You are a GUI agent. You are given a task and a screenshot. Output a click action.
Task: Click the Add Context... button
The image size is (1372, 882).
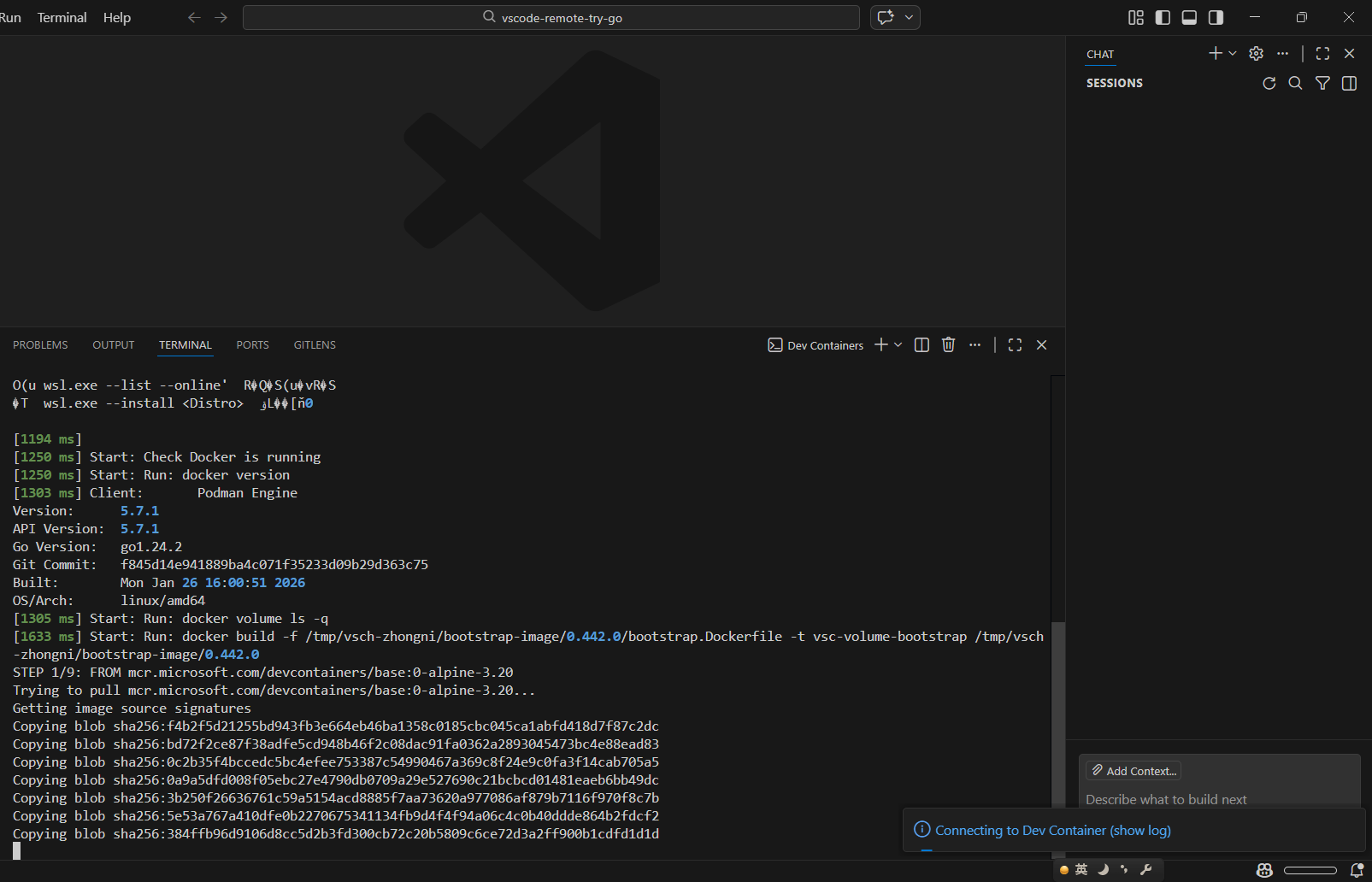(1134, 771)
